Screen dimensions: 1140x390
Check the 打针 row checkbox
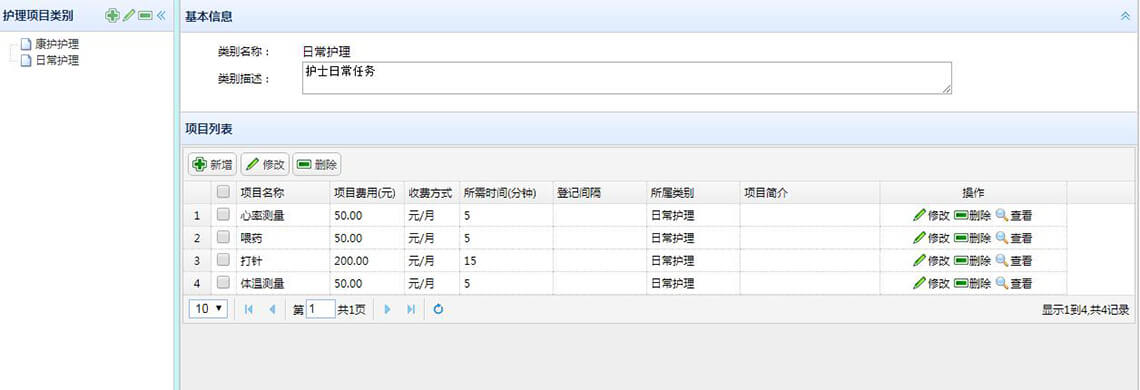click(x=223, y=260)
